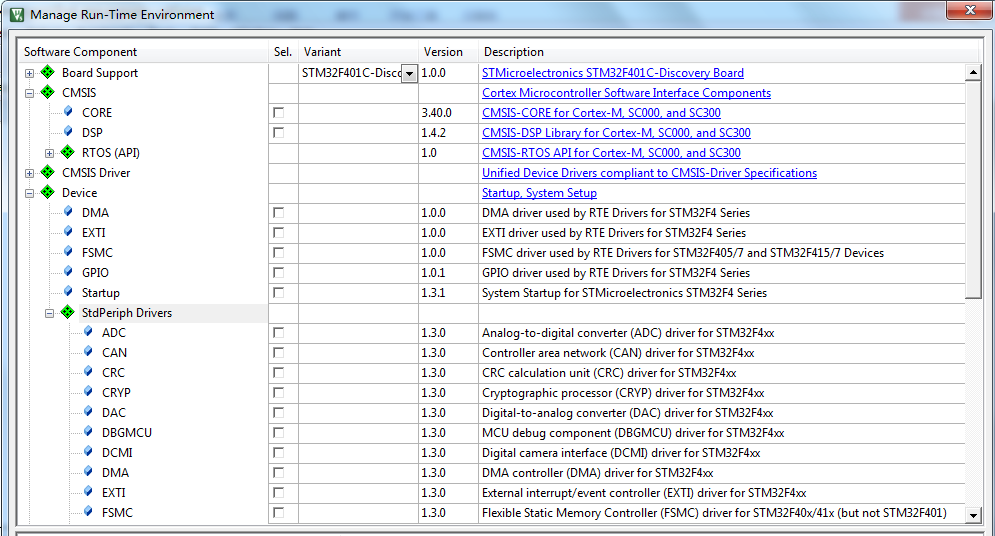Close the Manage Run-Time Environment window
This screenshot has height=536, width=995.
click(x=970, y=10)
